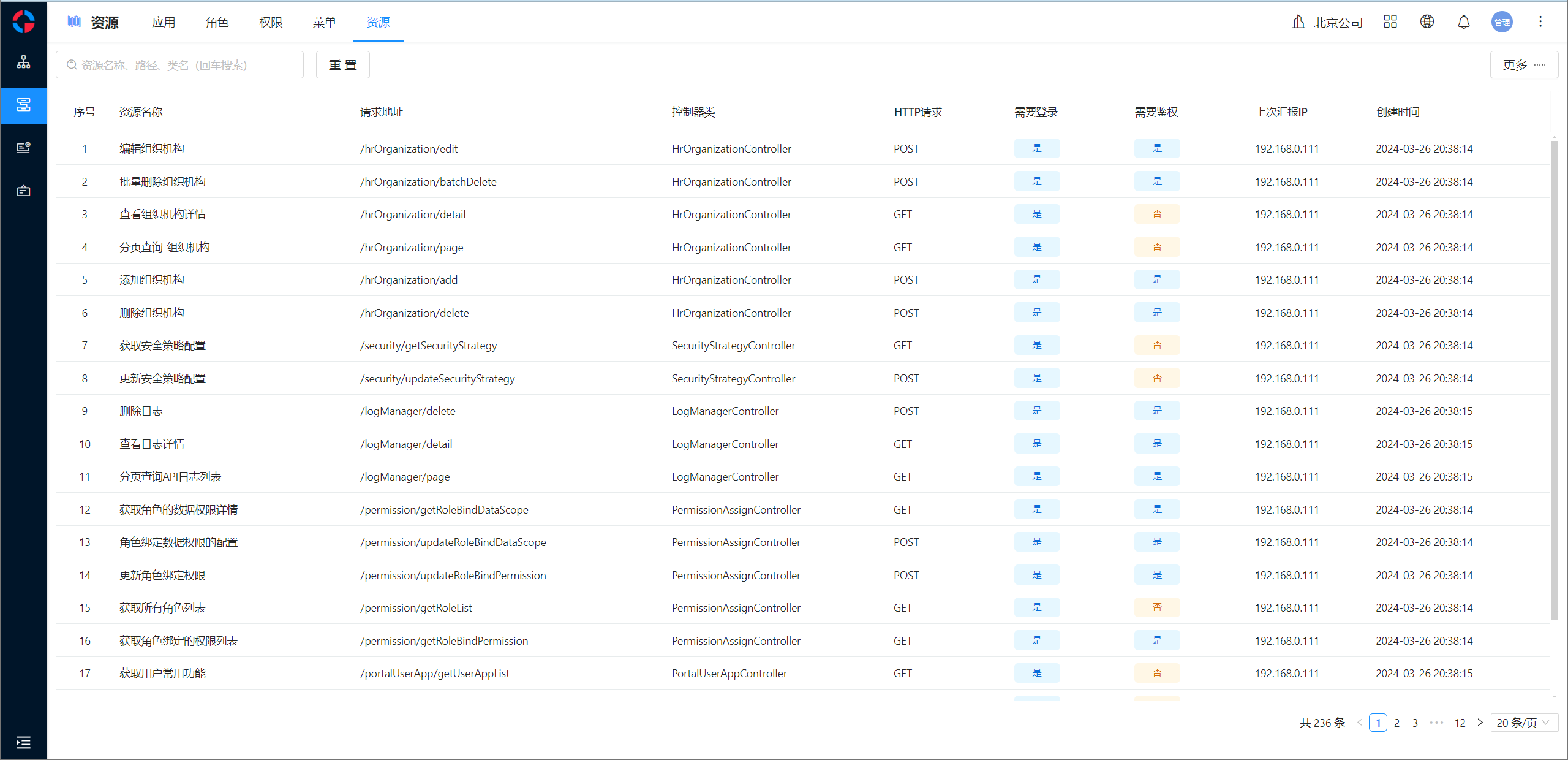This screenshot has width=1568, height=760.
Task: Click the next page arrow
Action: (1480, 723)
